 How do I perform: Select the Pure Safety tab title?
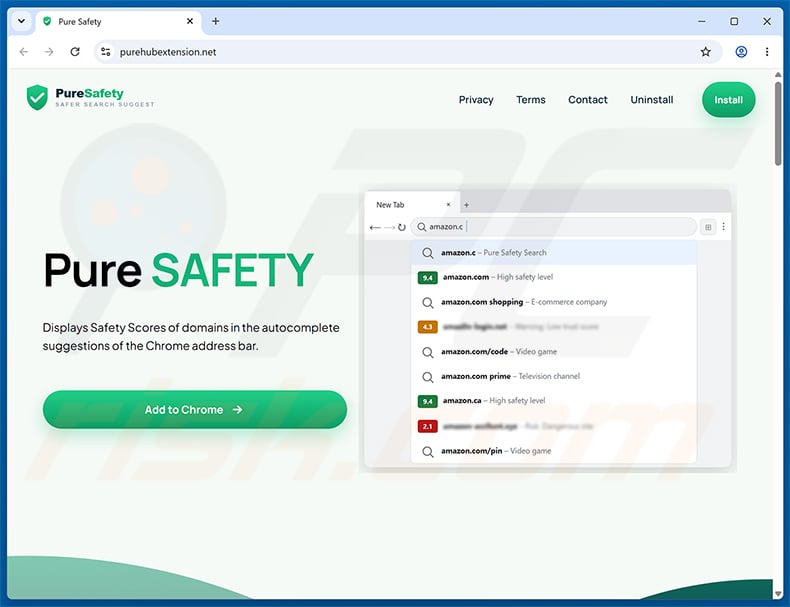[80, 22]
